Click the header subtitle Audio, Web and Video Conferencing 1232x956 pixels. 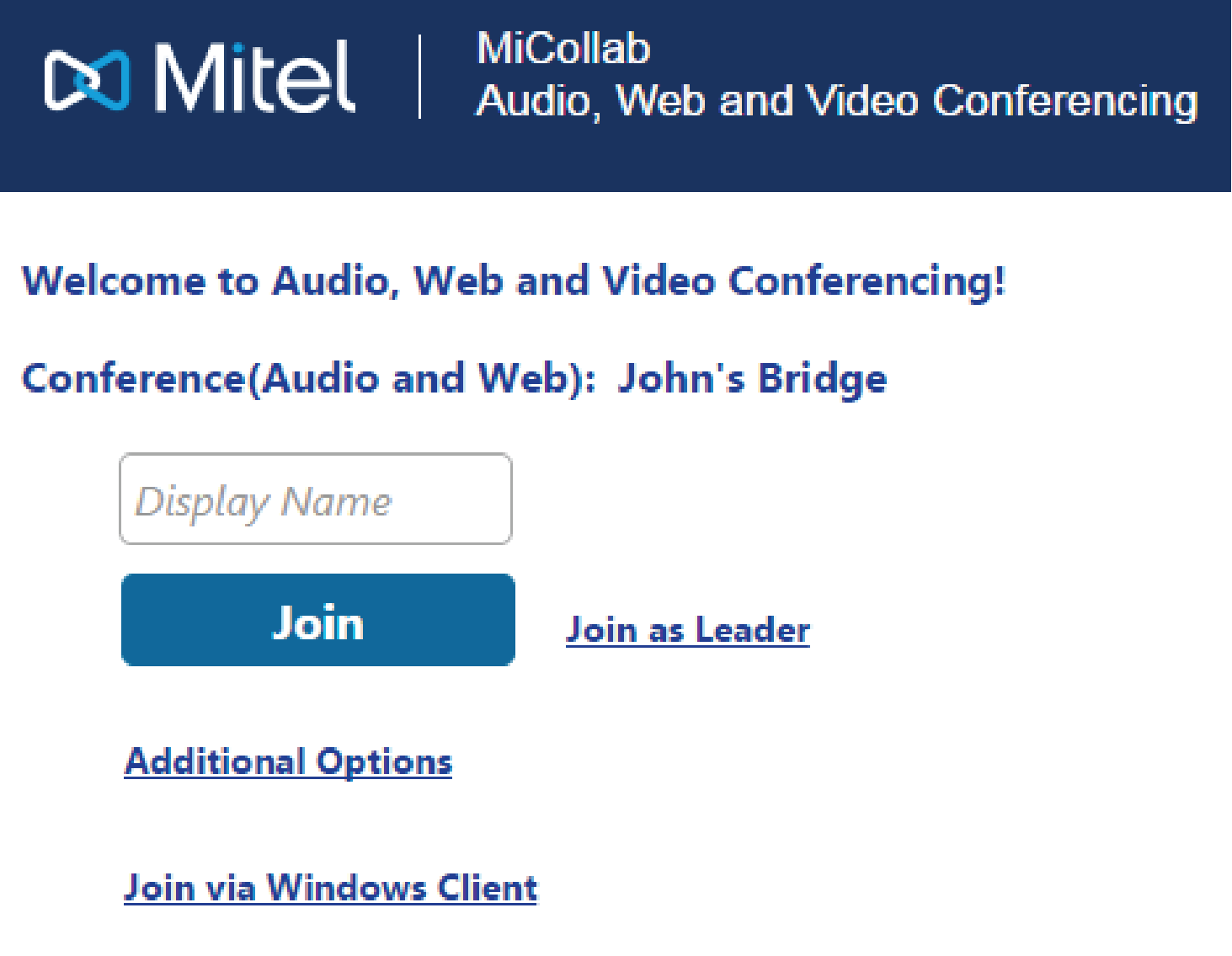pos(836,101)
